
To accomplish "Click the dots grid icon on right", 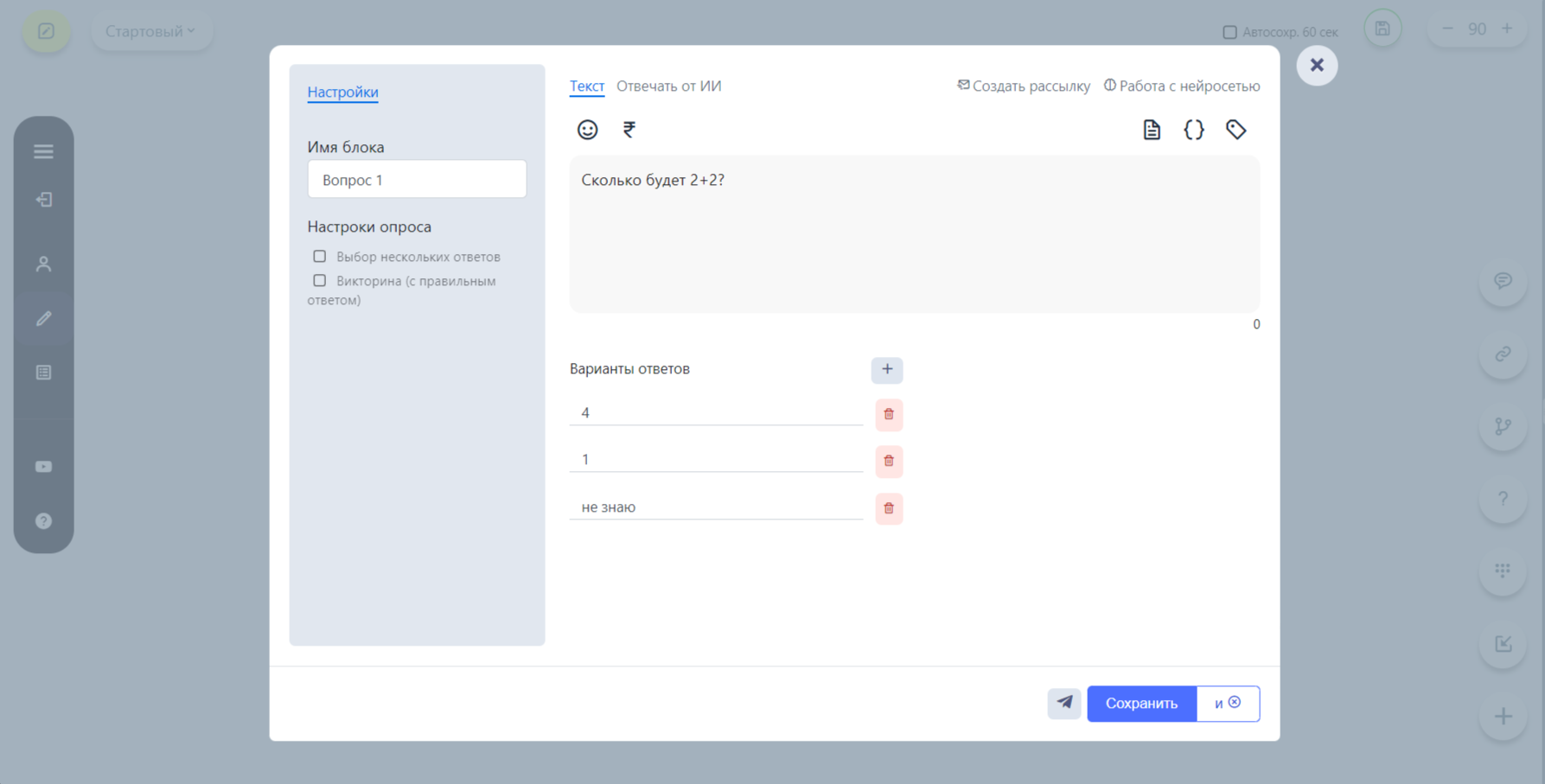I will tap(1504, 571).
